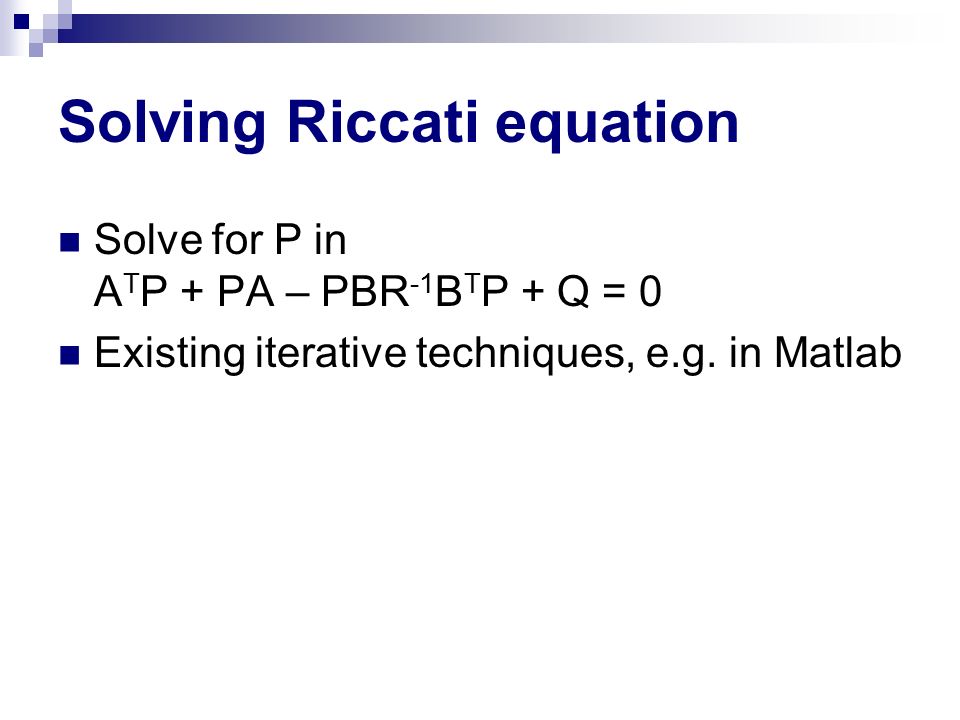Click the '= 0' at the equation end
This screenshot has height=720, width=960.
tap(632, 291)
